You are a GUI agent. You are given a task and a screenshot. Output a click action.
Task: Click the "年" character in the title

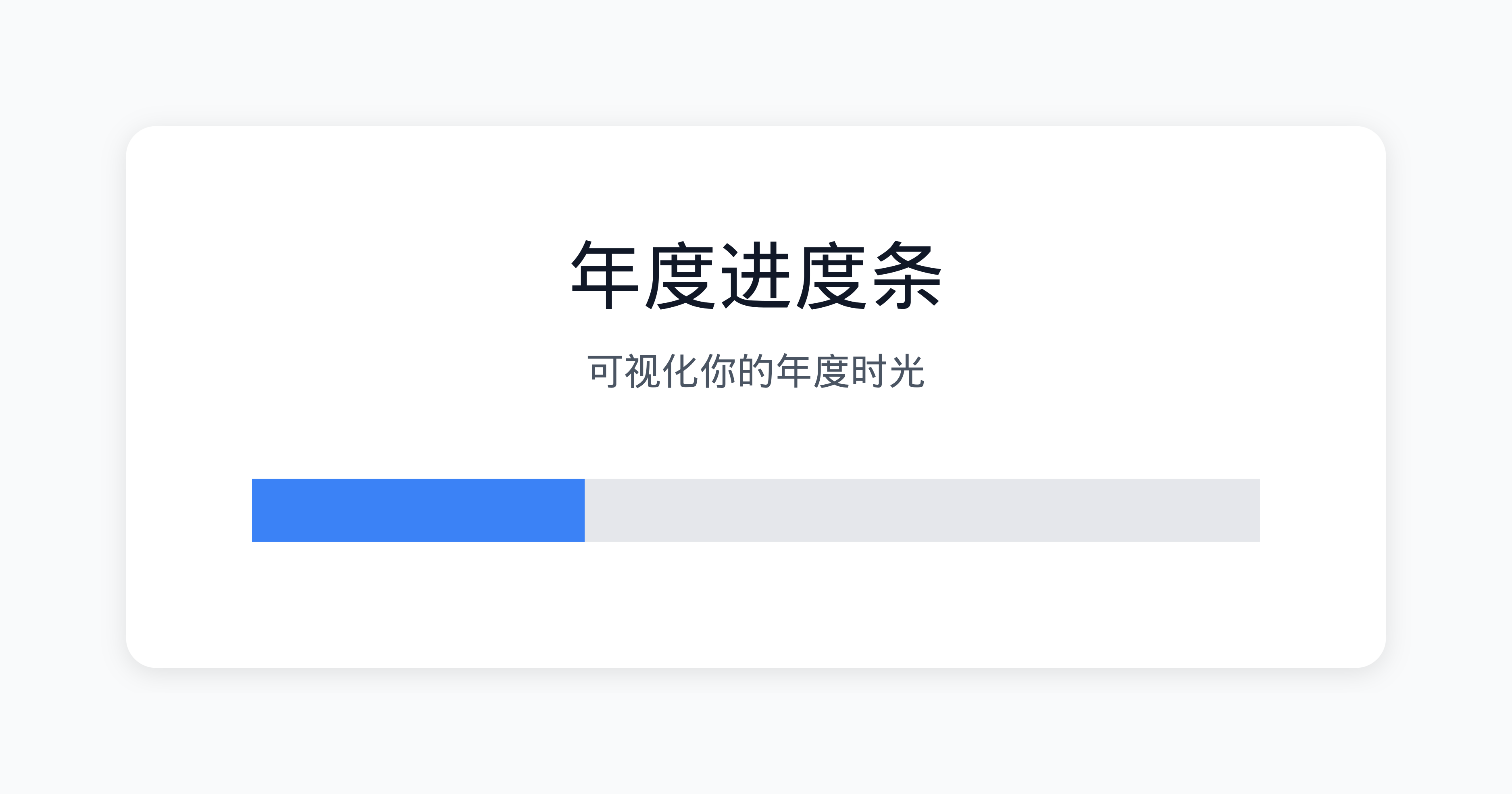point(605,275)
